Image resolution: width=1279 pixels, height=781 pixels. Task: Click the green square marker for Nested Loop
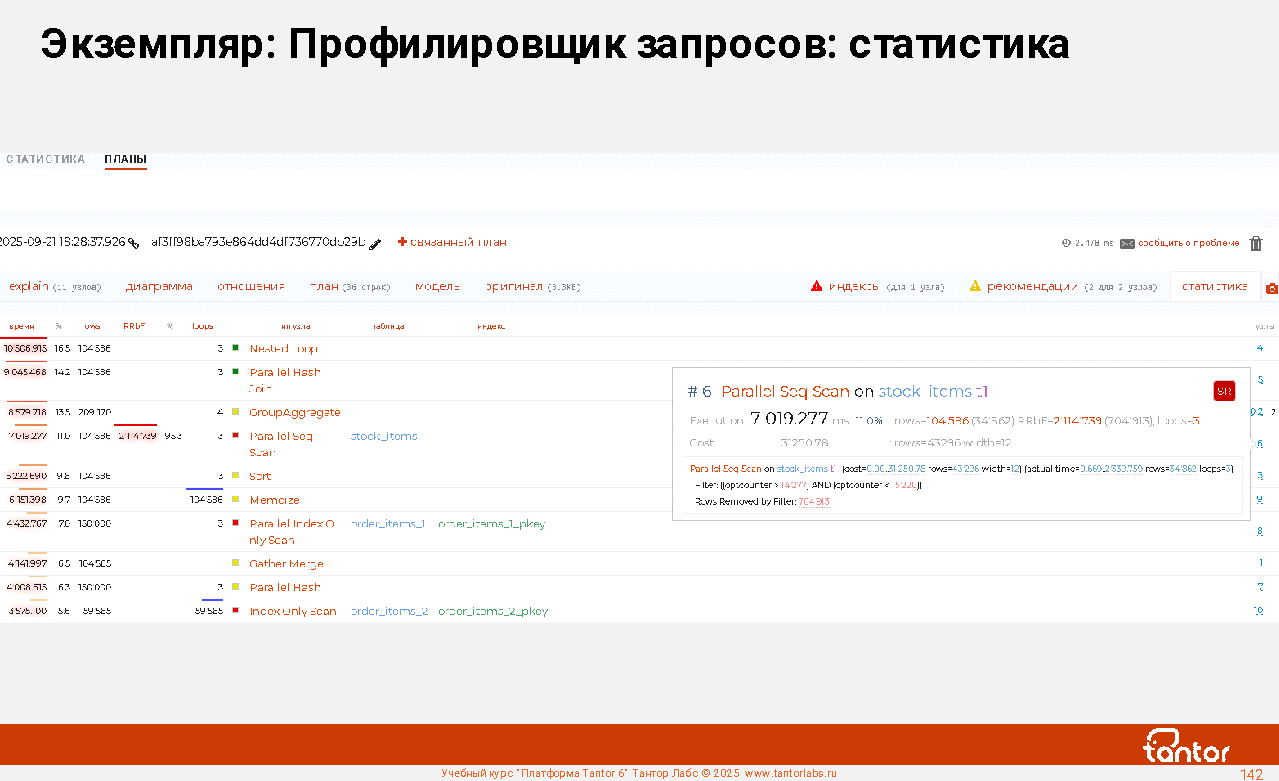[x=235, y=348]
